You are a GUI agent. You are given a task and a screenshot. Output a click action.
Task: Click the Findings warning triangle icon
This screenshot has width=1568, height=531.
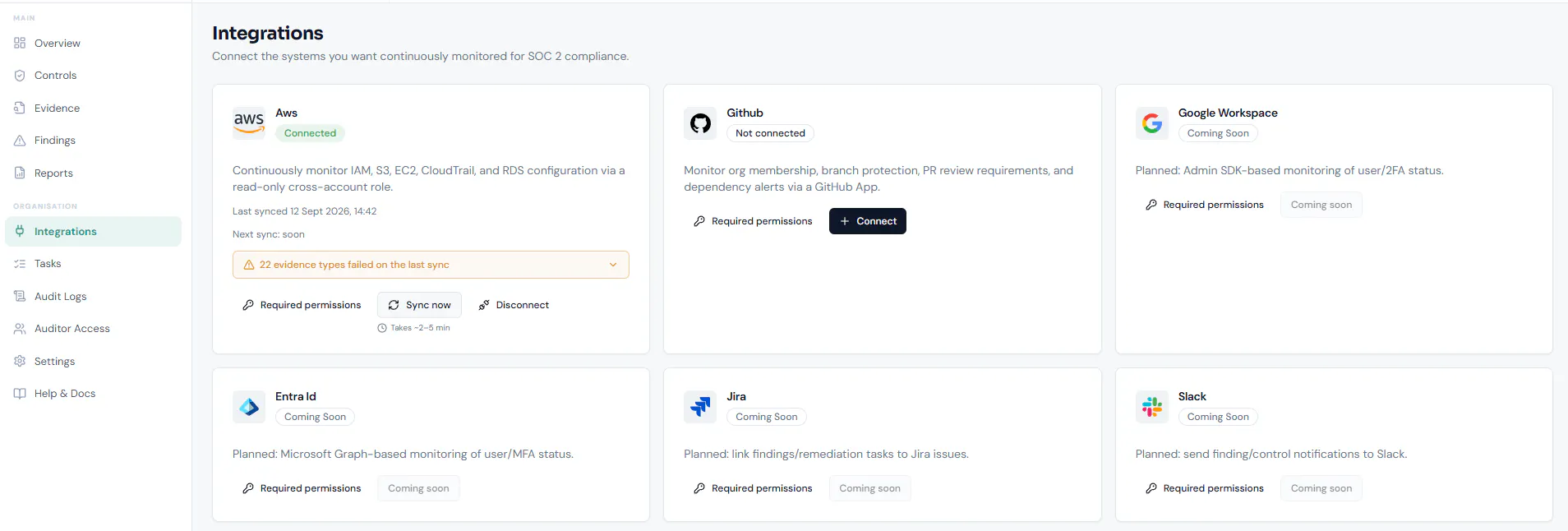tap(20, 141)
